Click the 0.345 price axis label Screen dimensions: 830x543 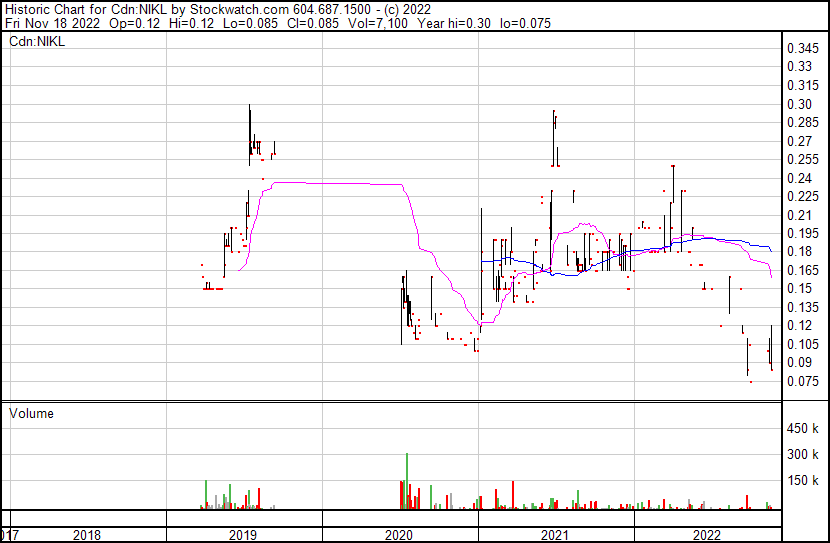click(803, 49)
